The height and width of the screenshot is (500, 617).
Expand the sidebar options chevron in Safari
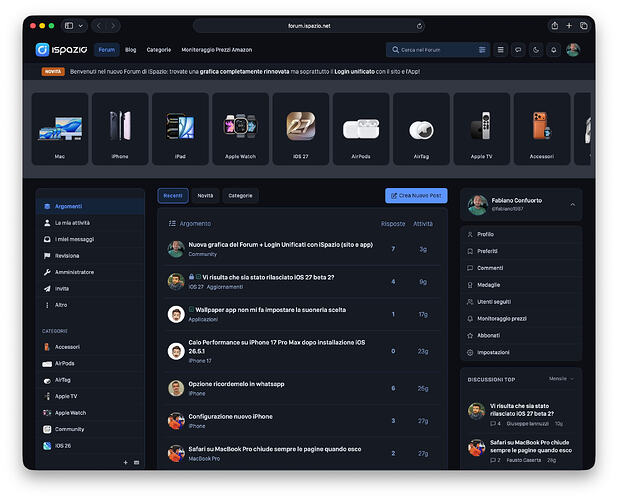click(81, 26)
